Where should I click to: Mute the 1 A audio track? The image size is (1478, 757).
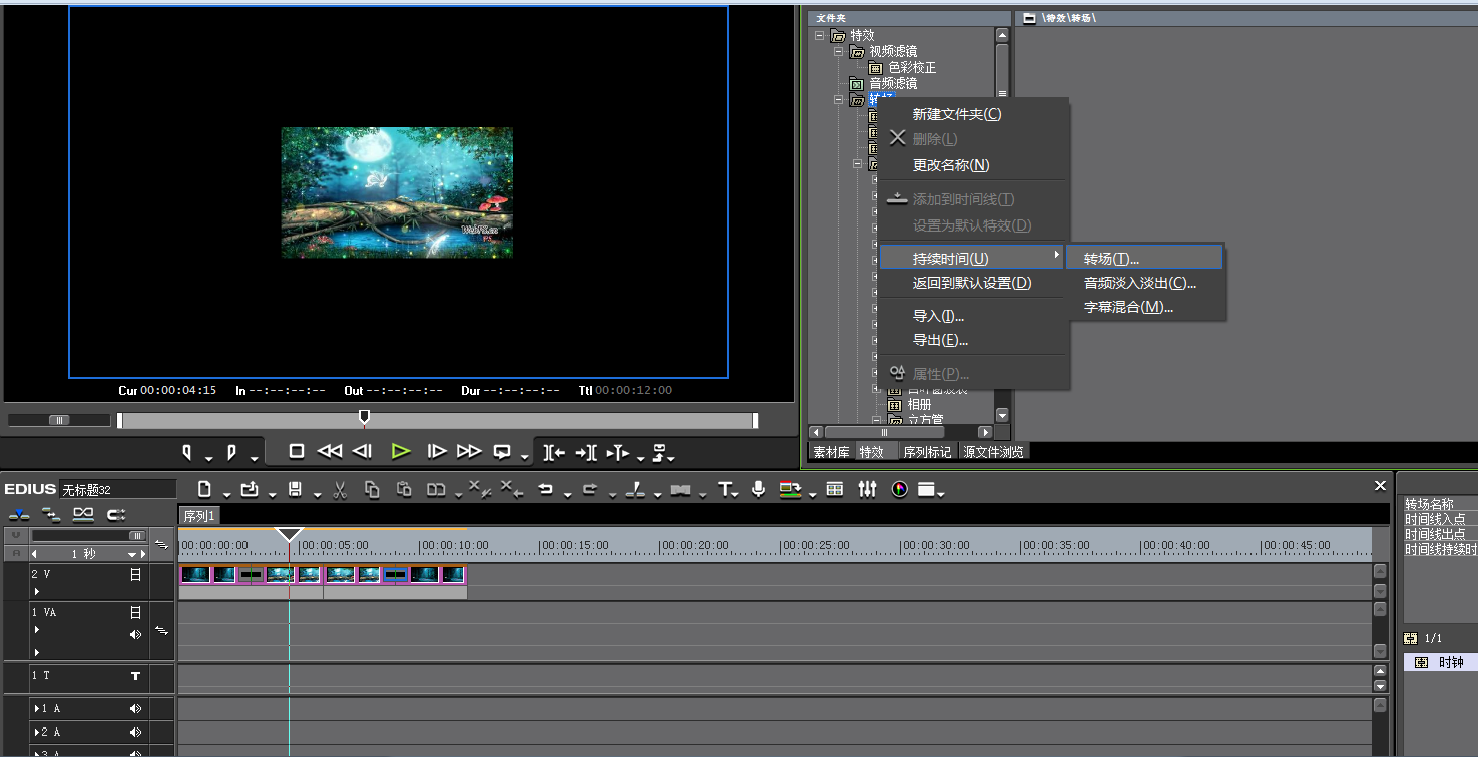135,708
